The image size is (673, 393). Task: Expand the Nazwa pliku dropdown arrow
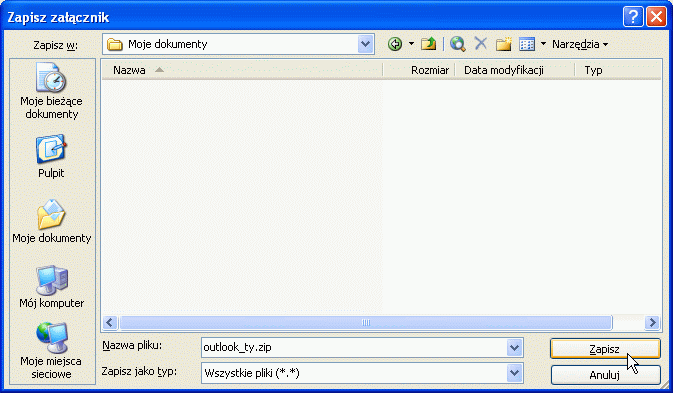(x=514, y=348)
